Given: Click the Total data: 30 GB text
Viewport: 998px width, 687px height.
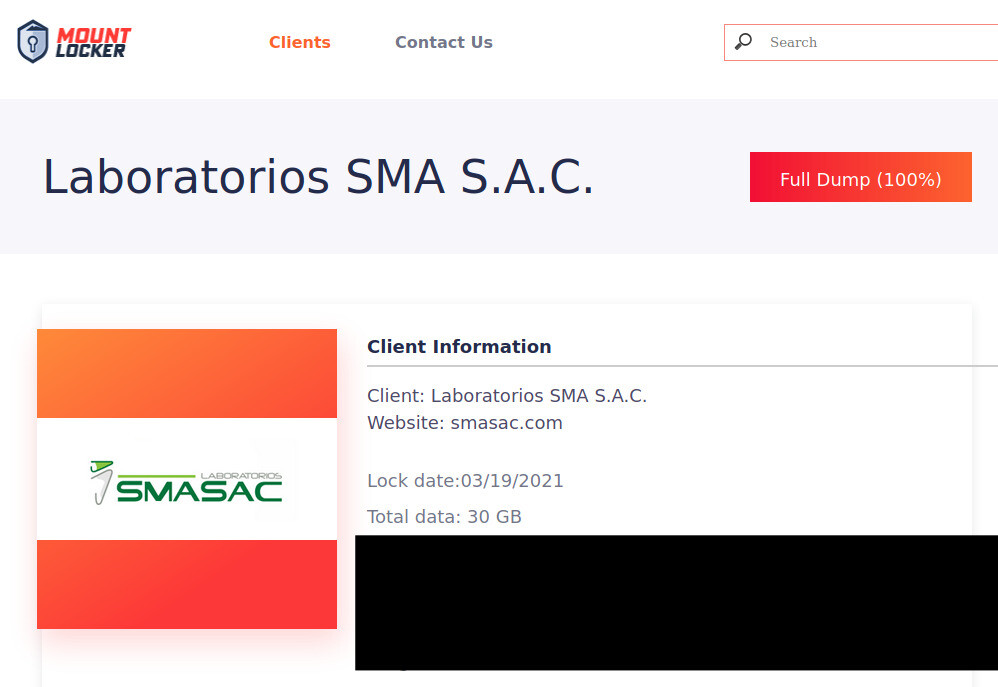Looking at the screenshot, I should click(x=444, y=516).
